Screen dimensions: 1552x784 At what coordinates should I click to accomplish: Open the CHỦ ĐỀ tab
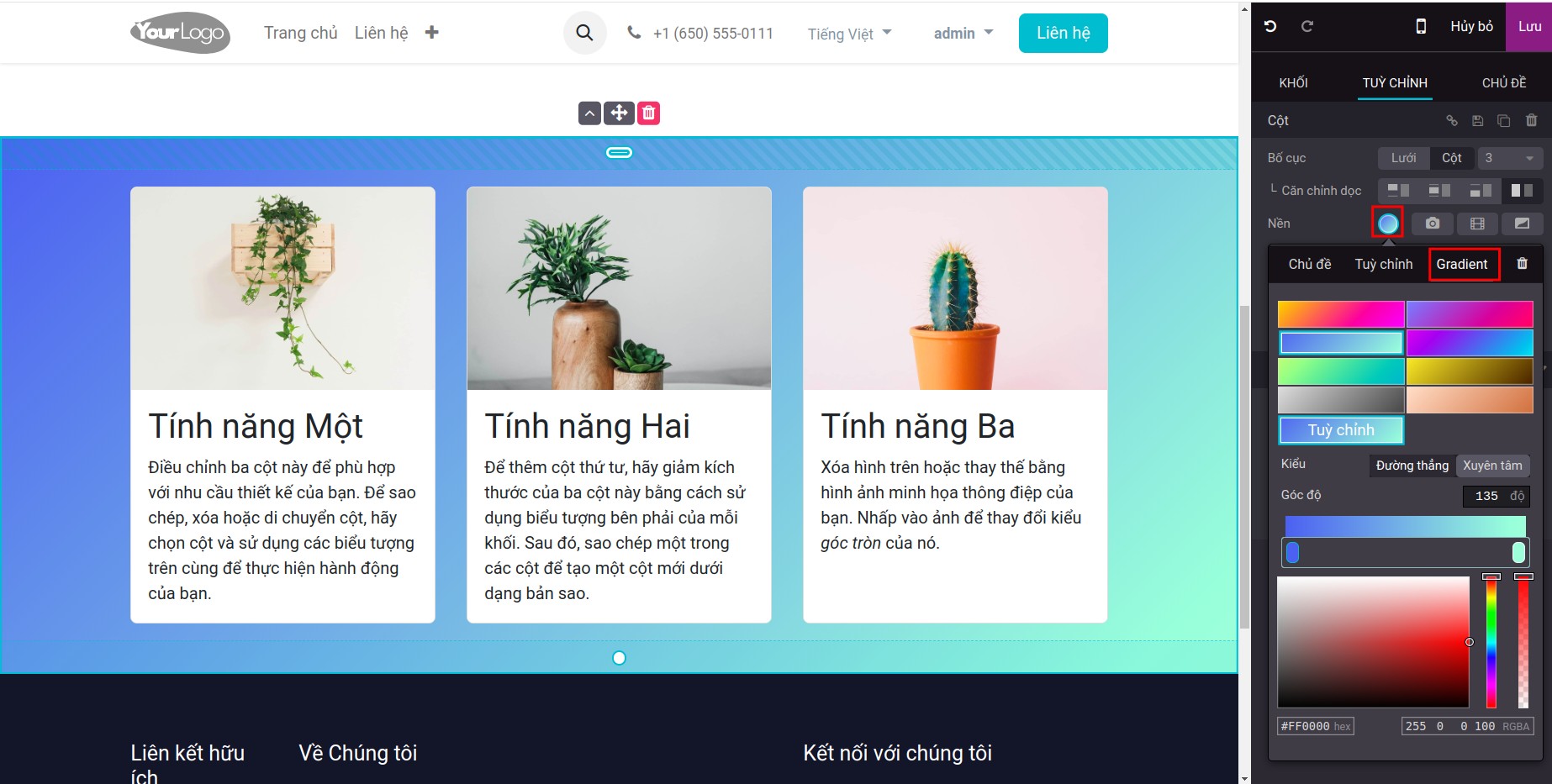[1503, 82]
